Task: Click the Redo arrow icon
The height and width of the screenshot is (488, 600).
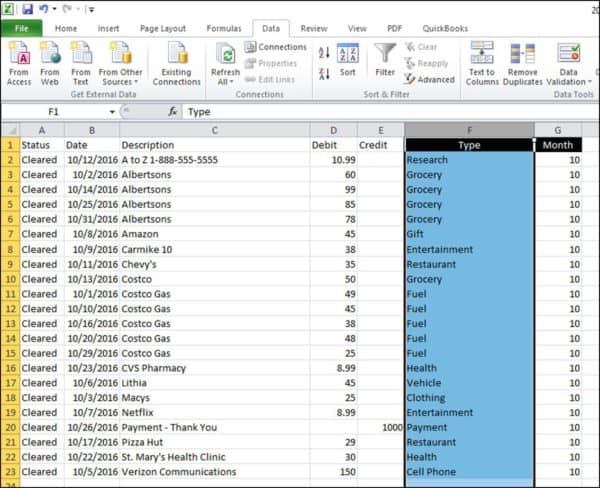Action: [x=67, y=9]
